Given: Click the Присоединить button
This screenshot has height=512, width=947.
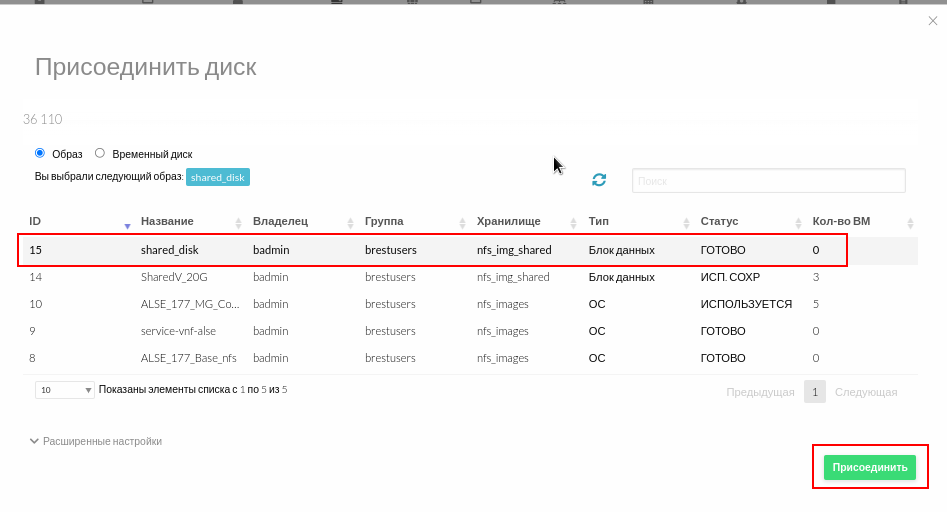Looking at the screenshot, I should pyautogui.click(x=869, y=467).
